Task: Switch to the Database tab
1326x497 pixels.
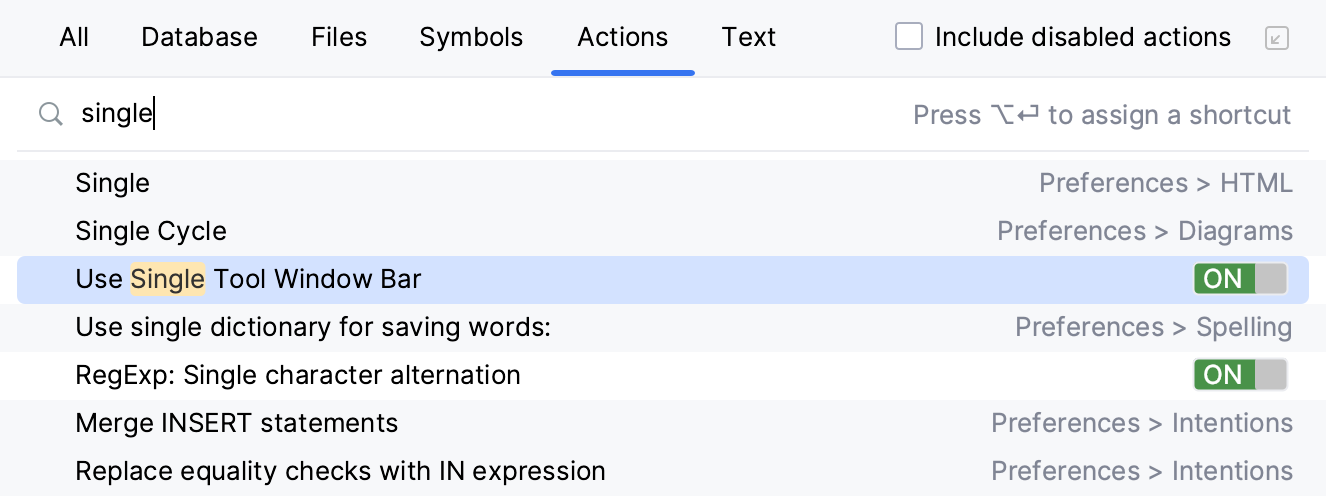Action: click(199, 38)
